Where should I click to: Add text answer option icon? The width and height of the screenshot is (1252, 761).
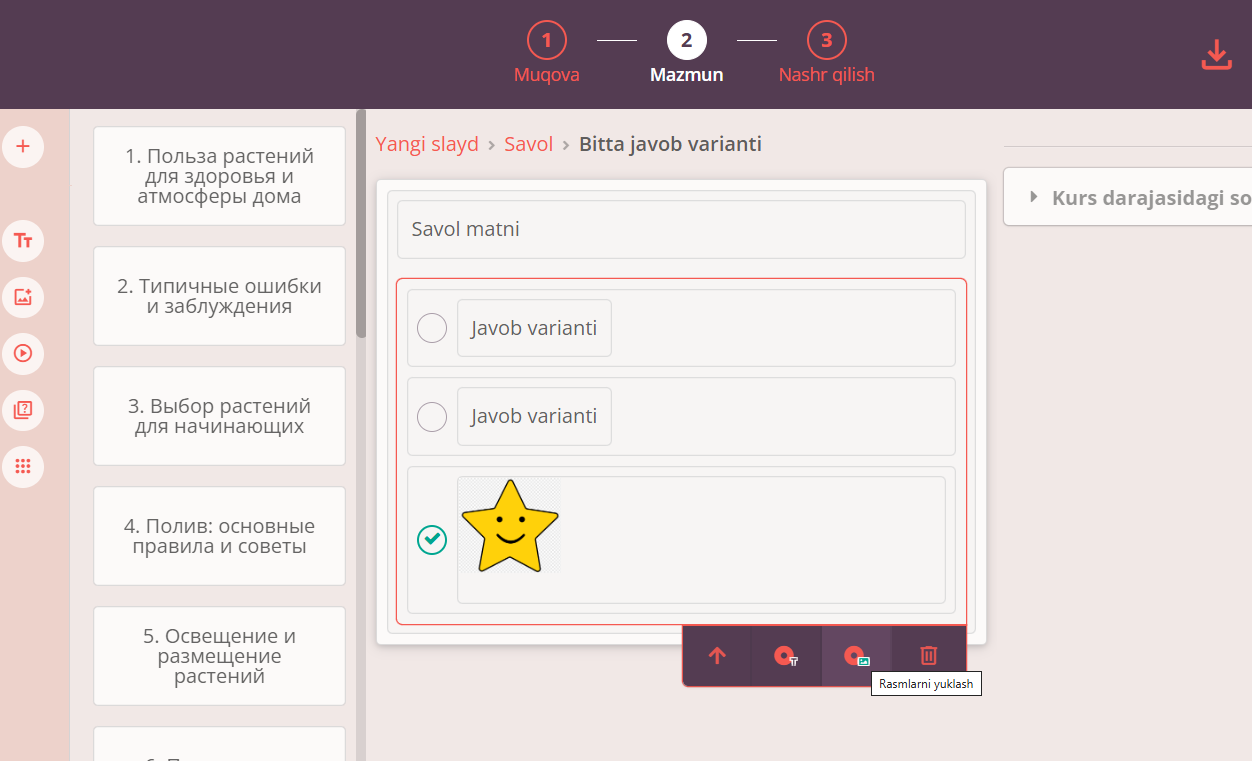(x=786, y=656)
